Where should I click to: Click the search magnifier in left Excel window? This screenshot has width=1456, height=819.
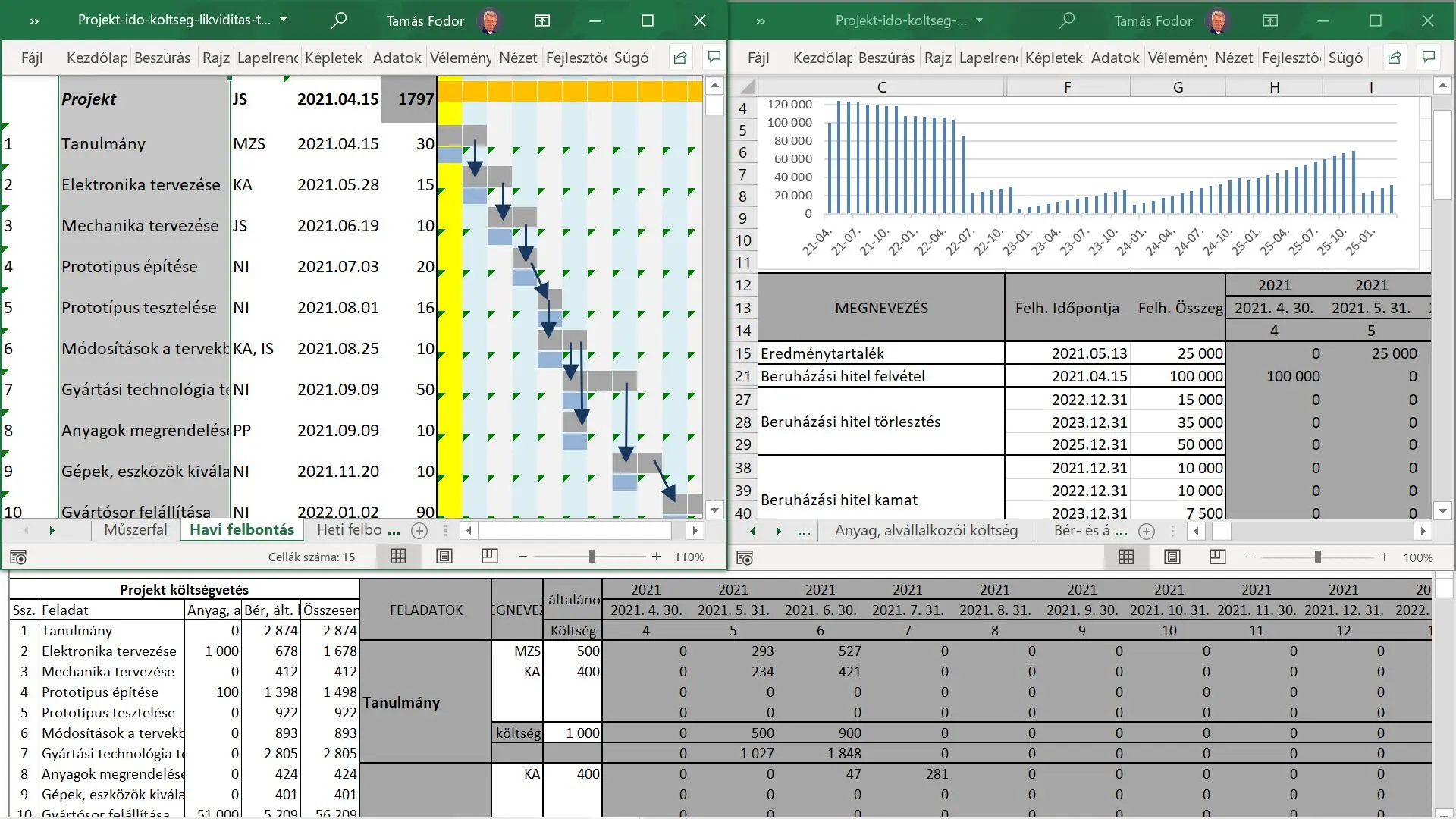(x=339, y=20)
